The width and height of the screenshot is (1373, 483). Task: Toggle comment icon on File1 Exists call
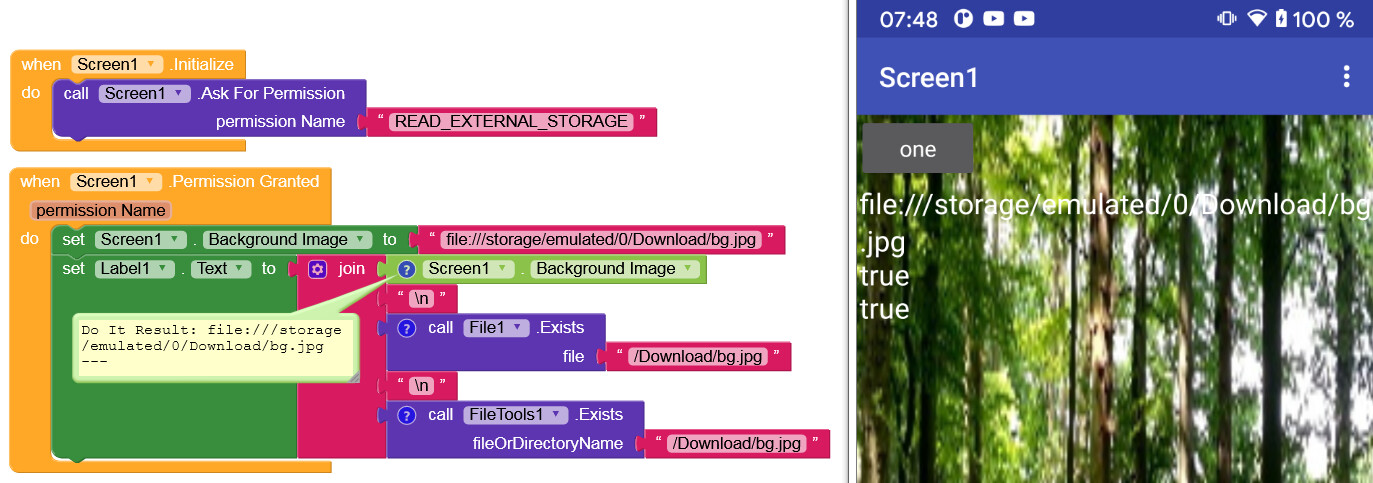point(406,328)
